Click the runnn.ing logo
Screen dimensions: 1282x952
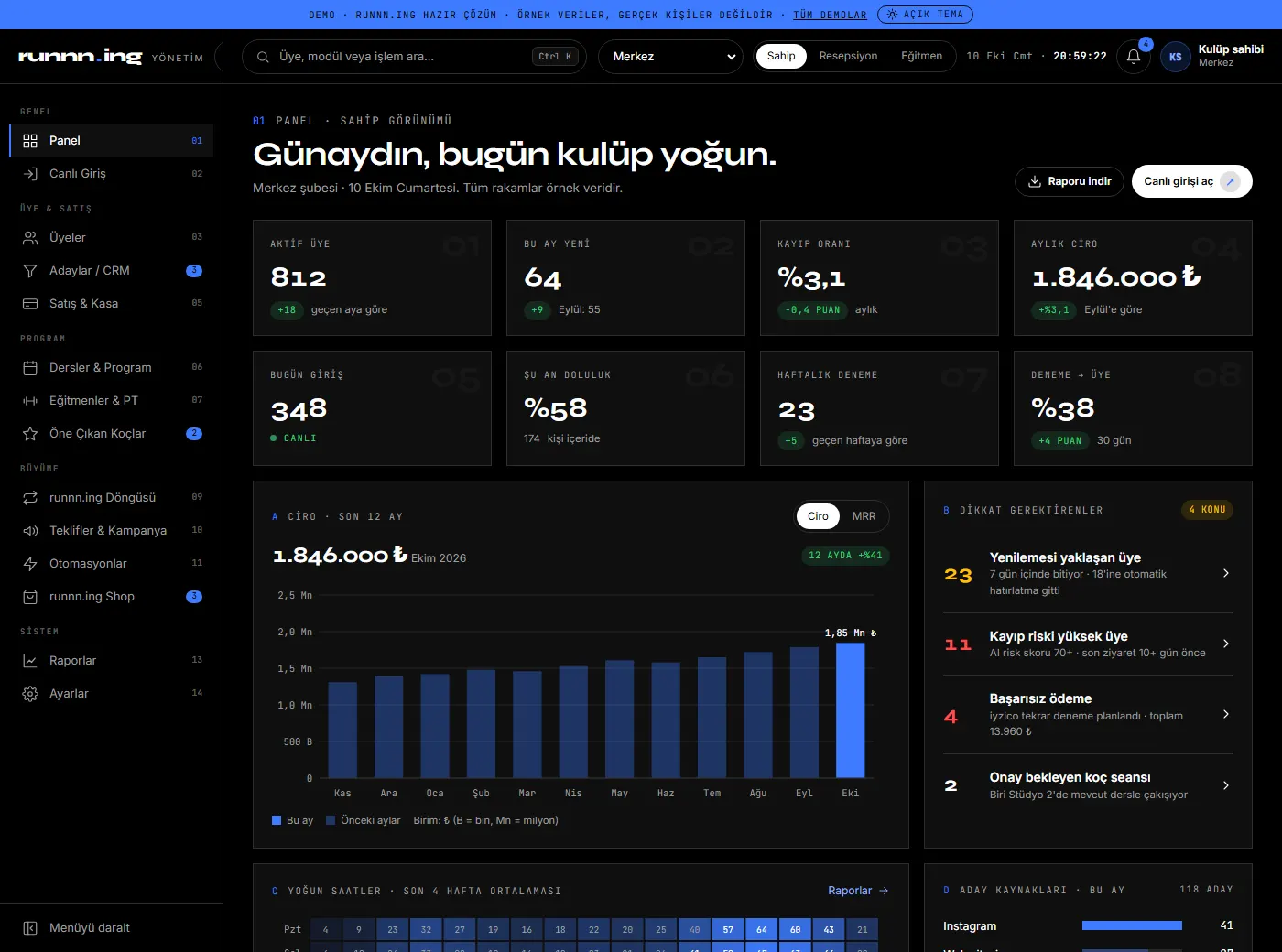tap(81, 57)
